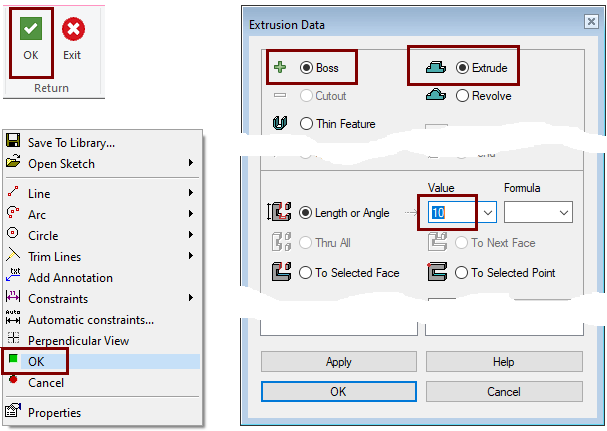Expand the Formula combo box
The height and width of the screenshot is (431, 607).
click(x=564, y=212)
